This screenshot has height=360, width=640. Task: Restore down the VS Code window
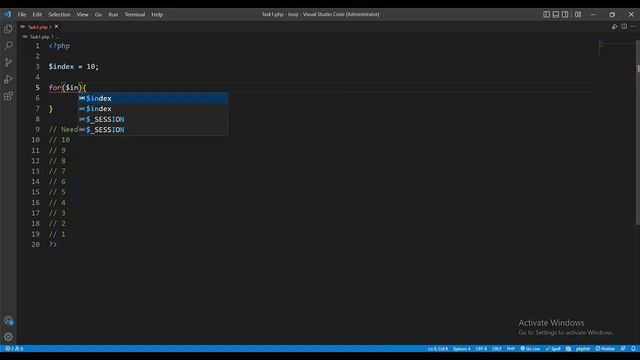(612, 14)
